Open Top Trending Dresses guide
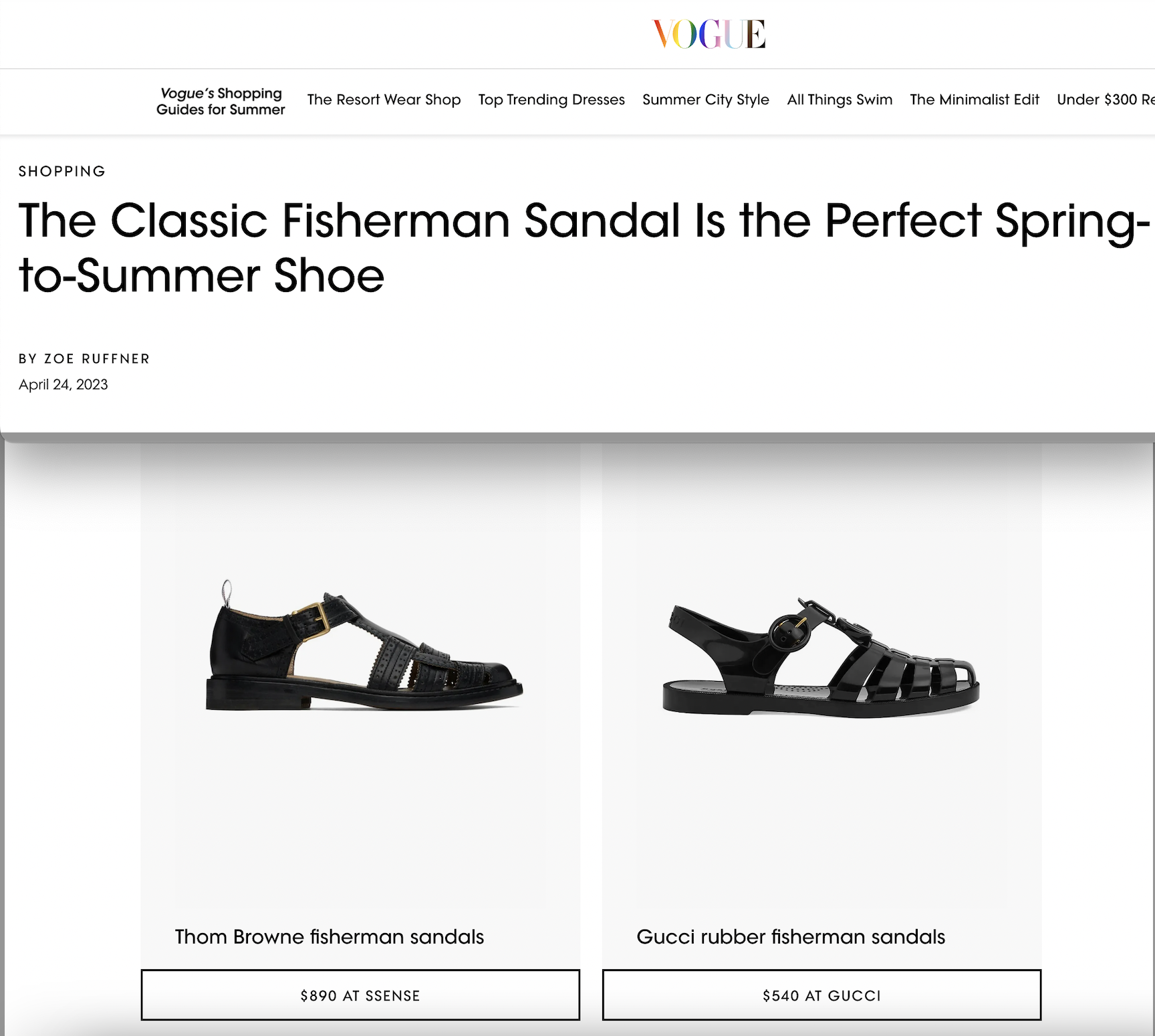Screen dimensions: 1155x1036 [x=551, y=100]
